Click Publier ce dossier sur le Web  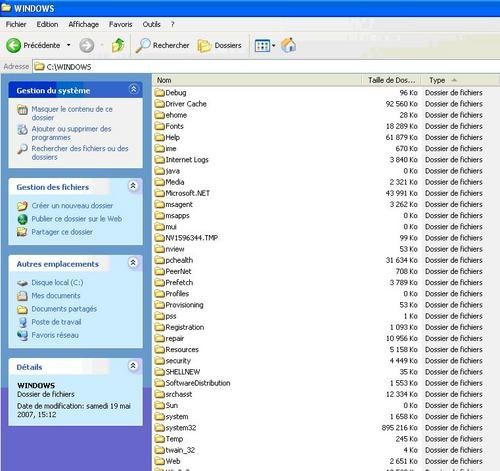tap(77, 219)
